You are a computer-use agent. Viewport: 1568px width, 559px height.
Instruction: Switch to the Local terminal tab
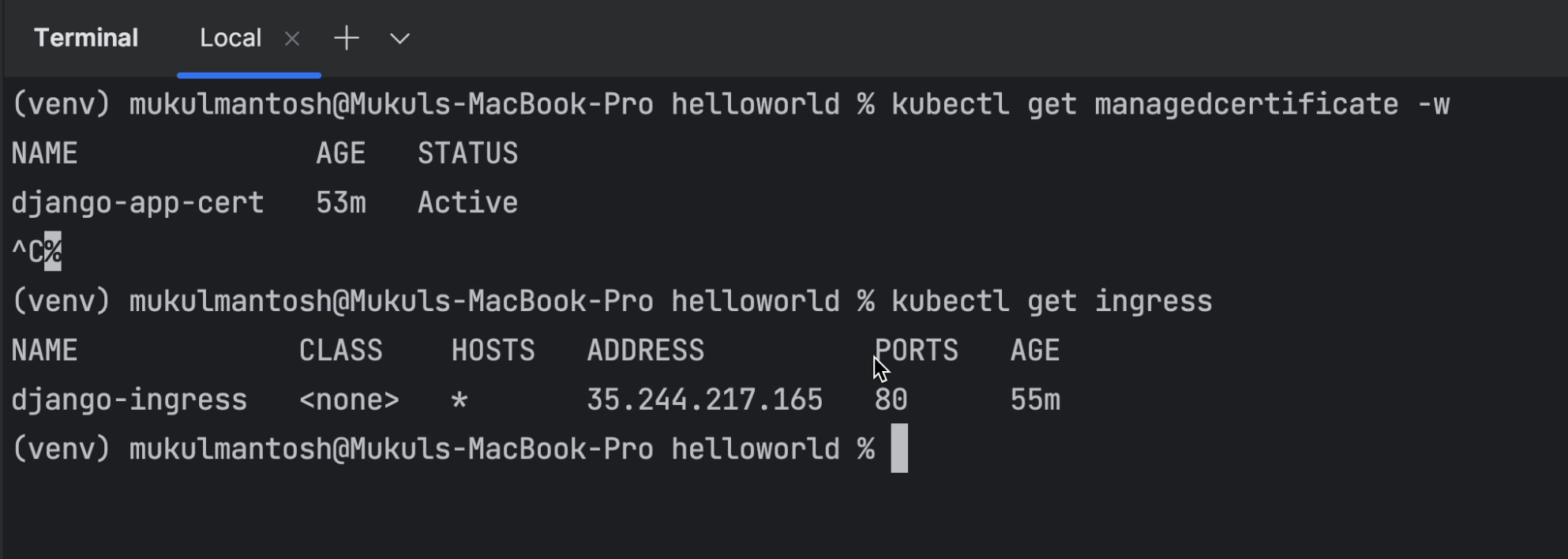[x=230, y=38]
